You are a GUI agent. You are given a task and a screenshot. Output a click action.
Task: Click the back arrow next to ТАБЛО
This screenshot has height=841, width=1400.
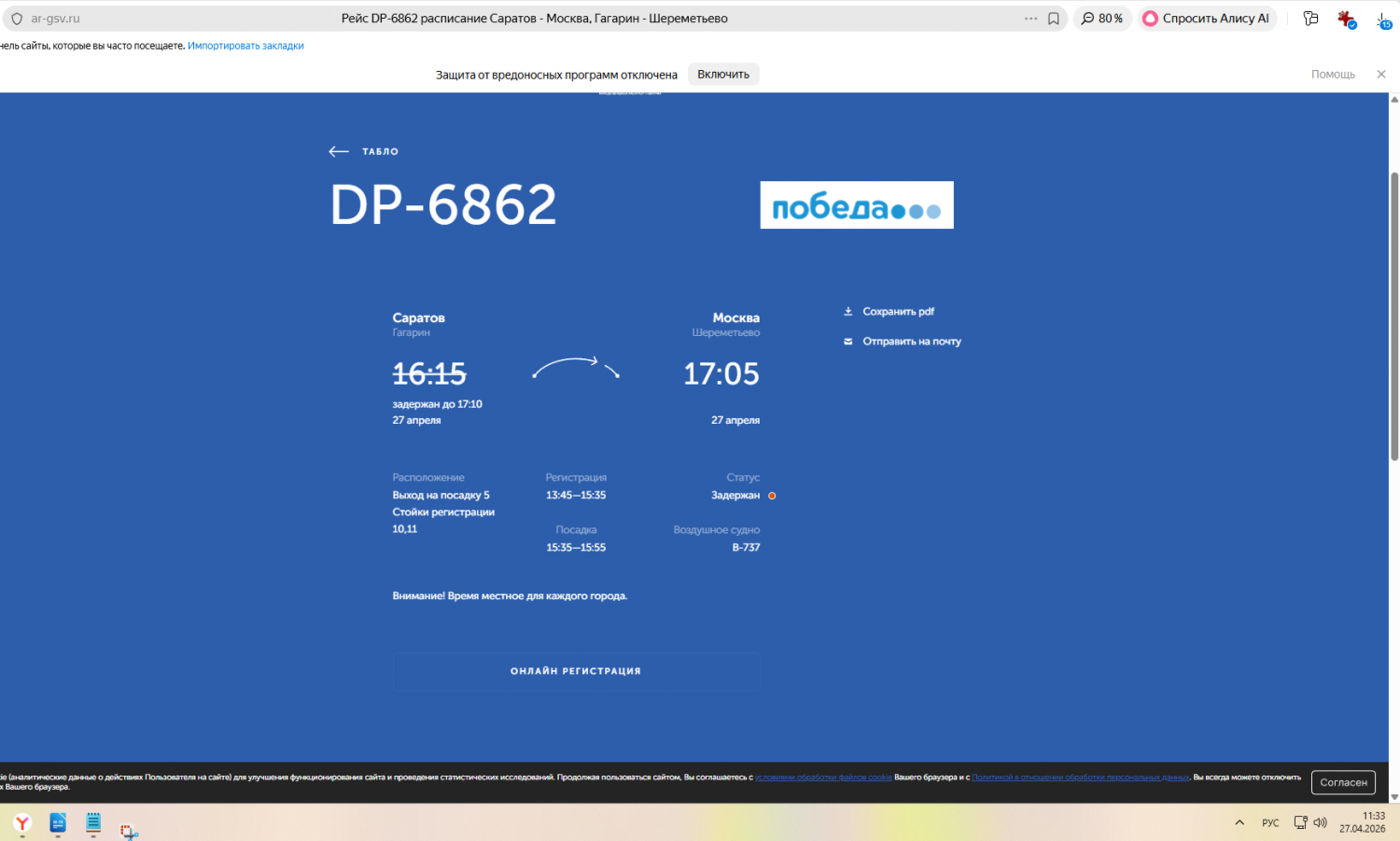pyautogui.click(x=339, y=151)
